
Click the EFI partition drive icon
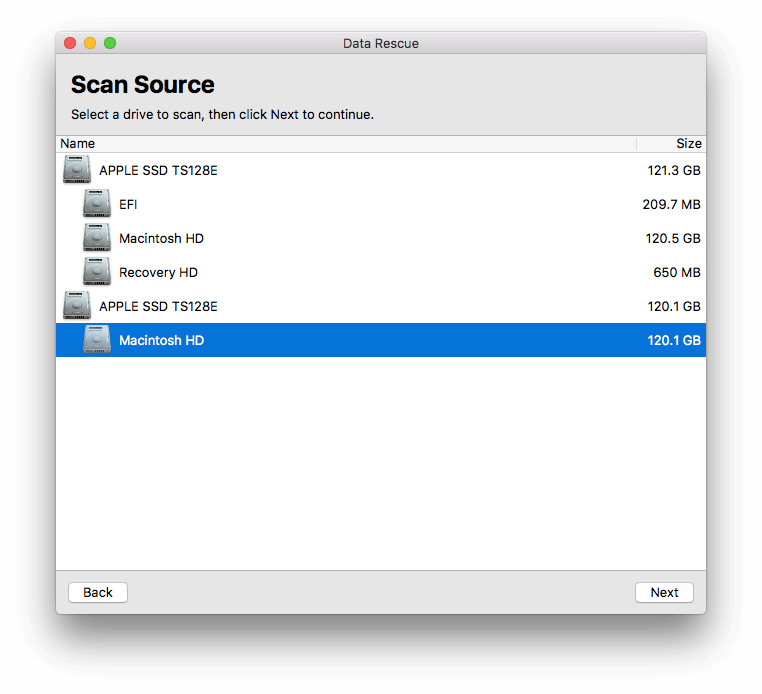(97, 203)
